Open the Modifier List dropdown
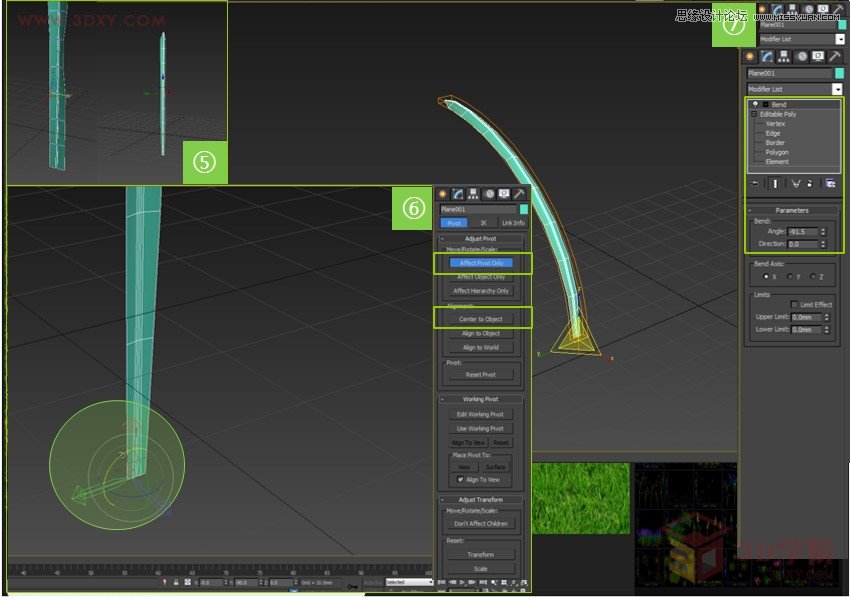This screenshot has width=850, height=600. (838, 89)
